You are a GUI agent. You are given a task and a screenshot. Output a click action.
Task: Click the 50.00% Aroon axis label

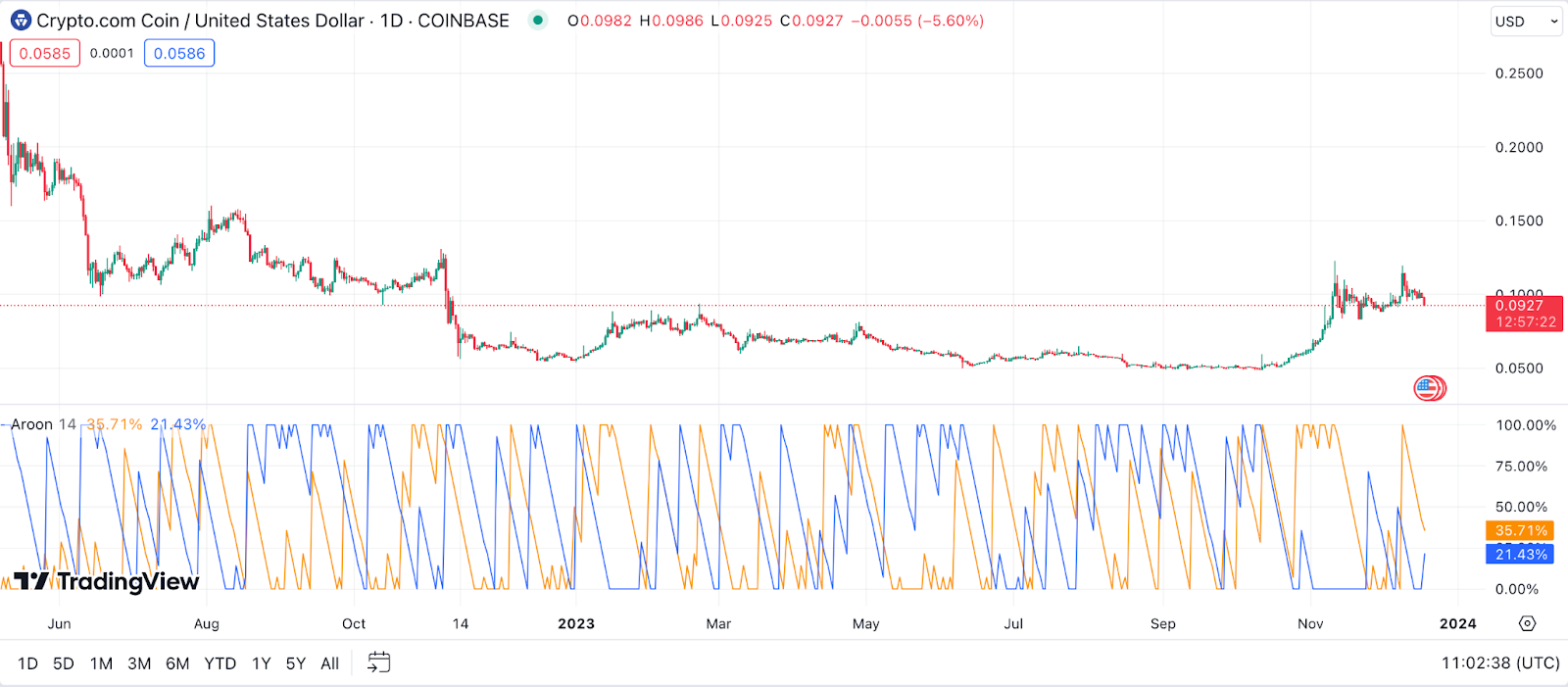(1522, 507)
